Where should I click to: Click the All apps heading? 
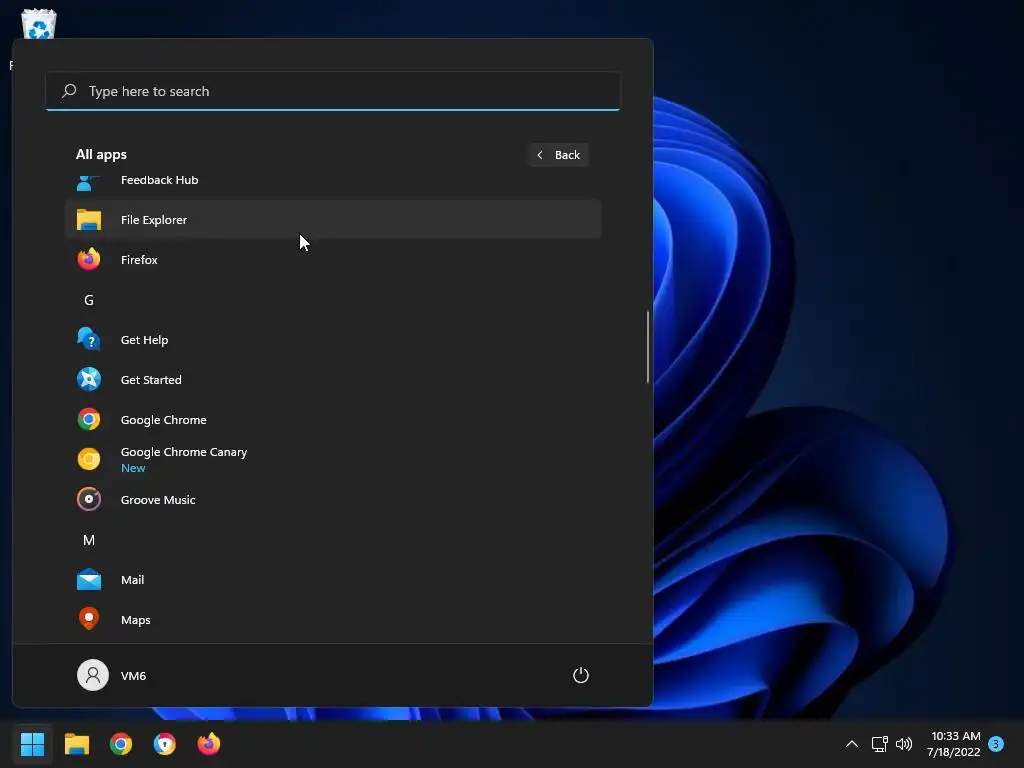pyautogui.click(x=101, y=154)
